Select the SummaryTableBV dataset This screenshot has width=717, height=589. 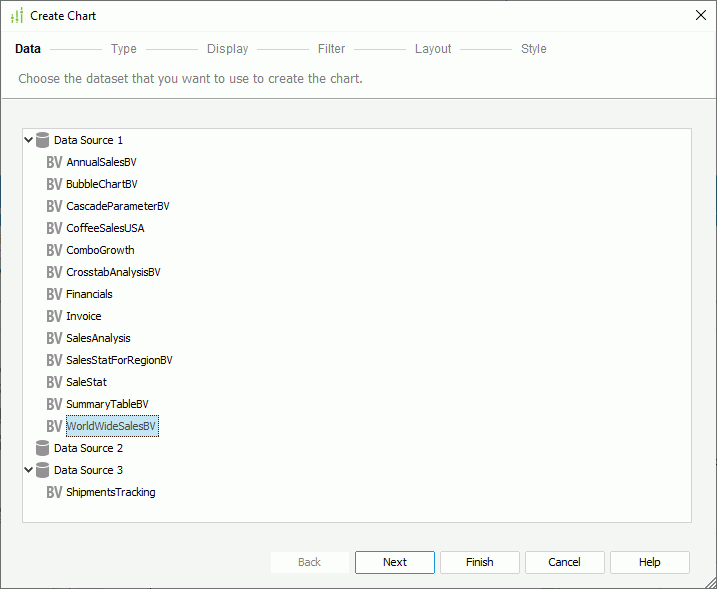[x=107, y=404]
